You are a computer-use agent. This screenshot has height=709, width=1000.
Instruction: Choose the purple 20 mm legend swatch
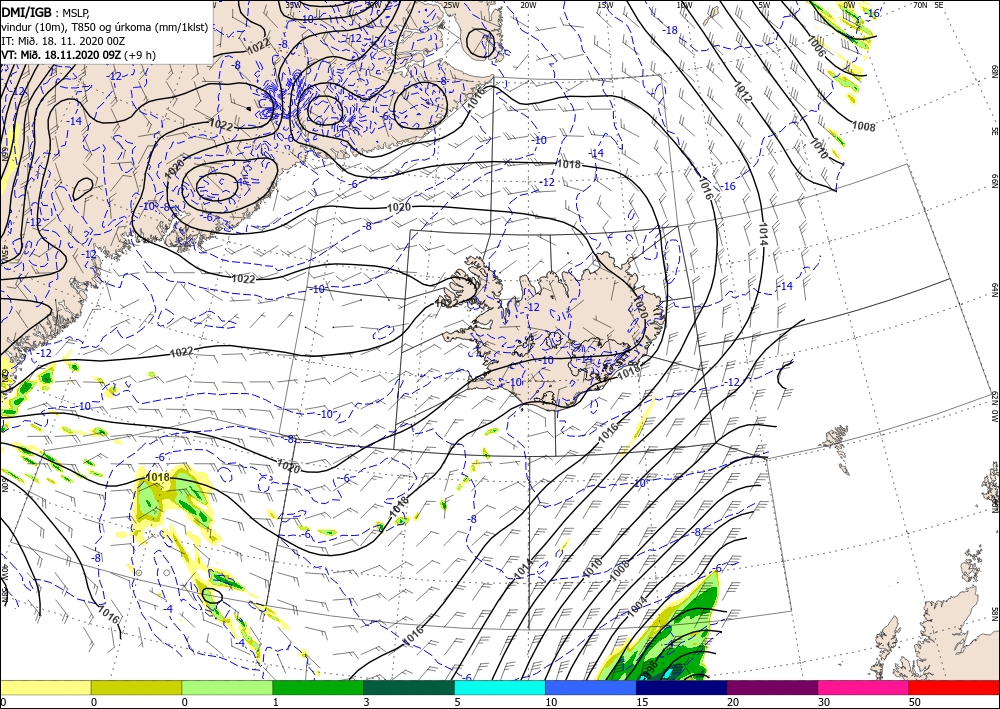[772, 687]
